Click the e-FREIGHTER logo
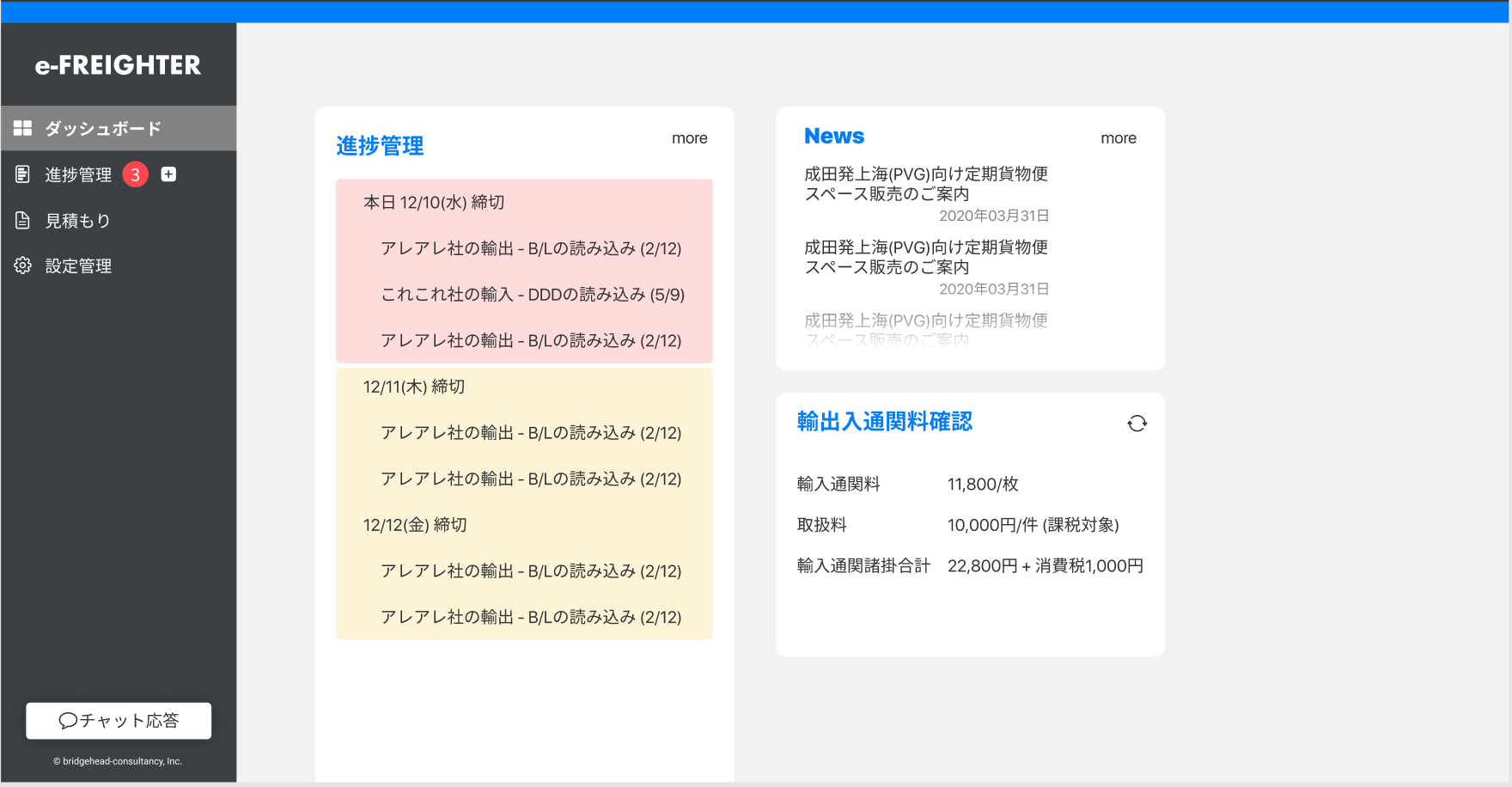This screenshot has height=787, width=1512. point(118,65)
